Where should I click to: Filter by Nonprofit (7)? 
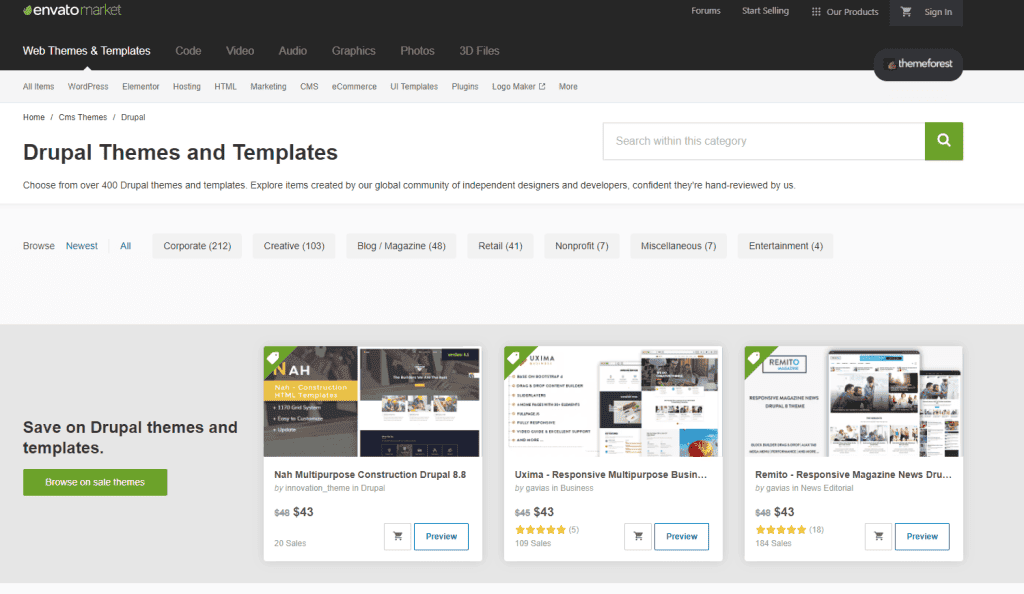tap(582, 246)
